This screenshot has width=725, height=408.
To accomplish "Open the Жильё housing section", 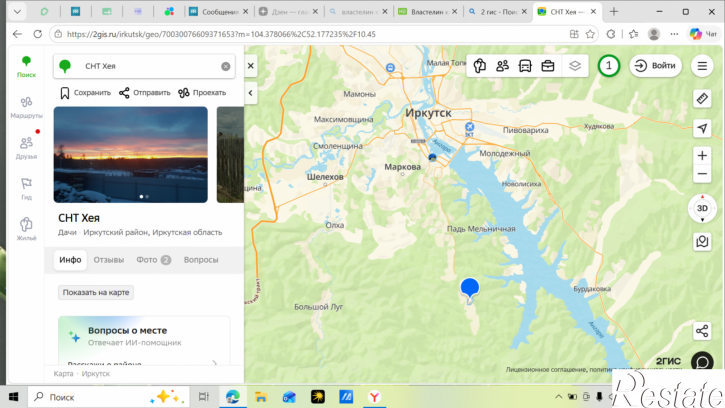I will click(26, 229).
